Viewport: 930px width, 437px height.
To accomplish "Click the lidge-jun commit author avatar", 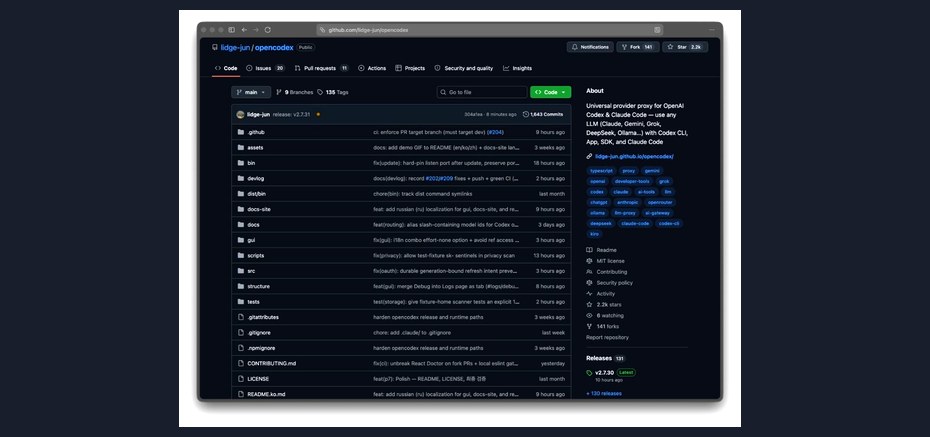I will click(240, 114).
